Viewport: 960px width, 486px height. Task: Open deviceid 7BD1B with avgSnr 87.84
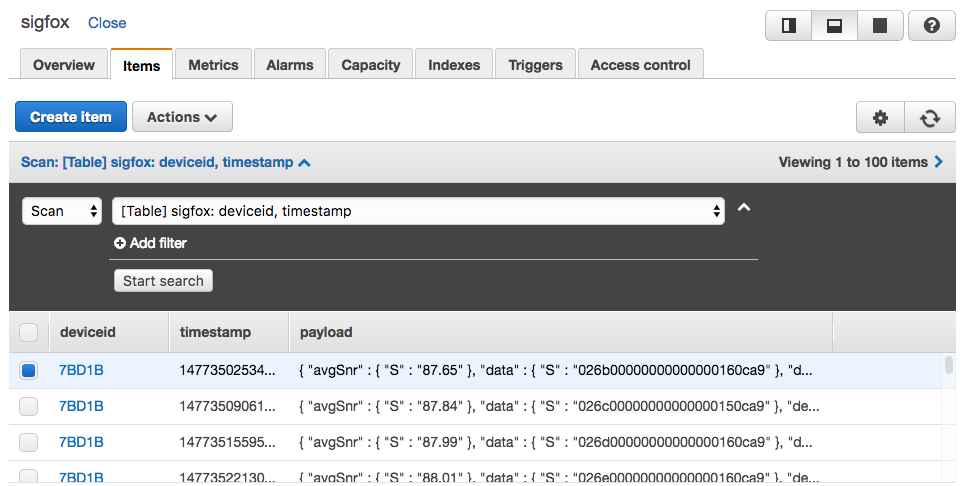pos(81,406)
